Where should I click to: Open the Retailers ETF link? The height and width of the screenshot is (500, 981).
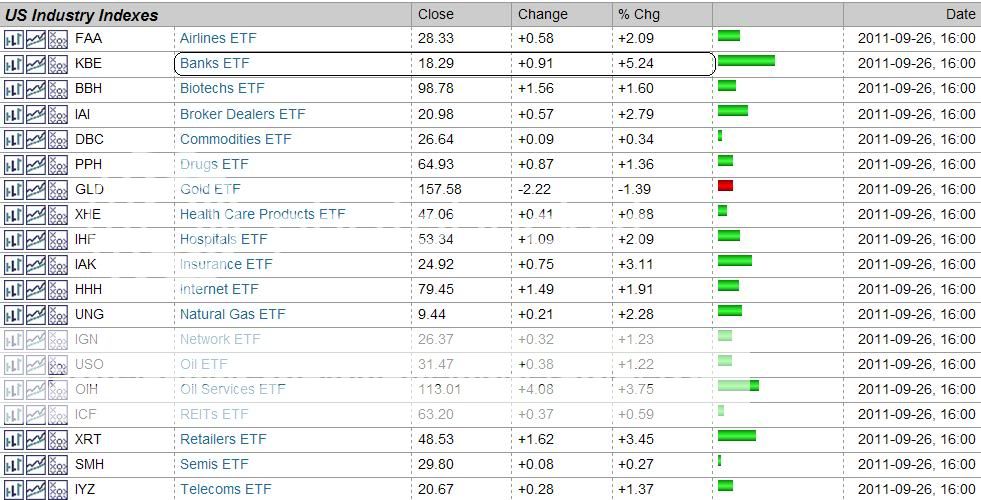(x=223, y=439)
